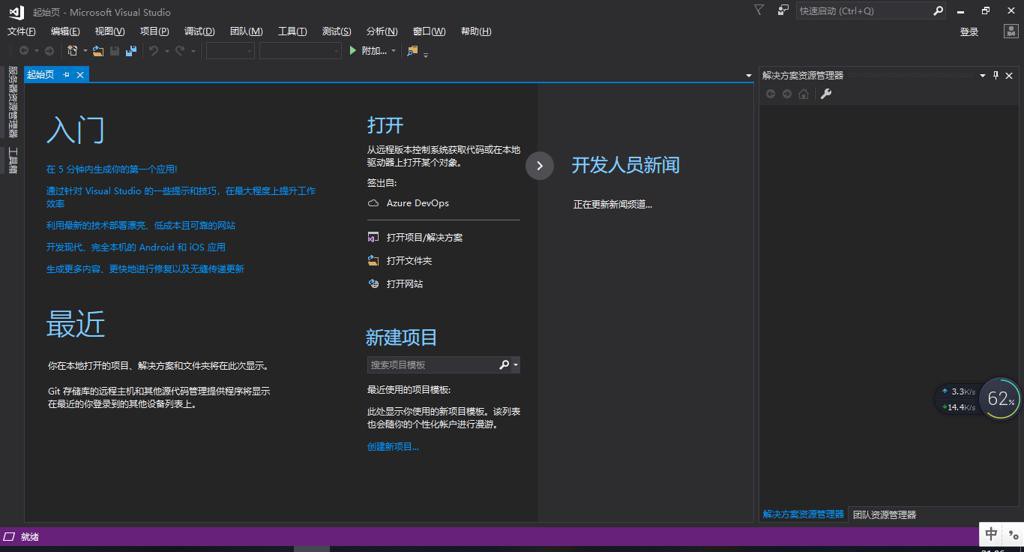Click the quick launch magnifier icon
Viewport: 1024px width, 552px height.
tap(938, 10)
